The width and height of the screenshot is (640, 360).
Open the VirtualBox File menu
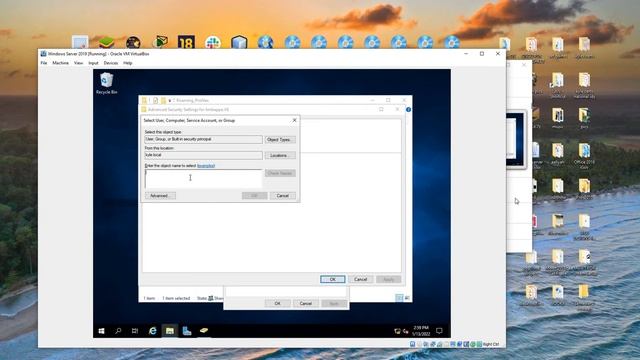[x=44, y=63]
